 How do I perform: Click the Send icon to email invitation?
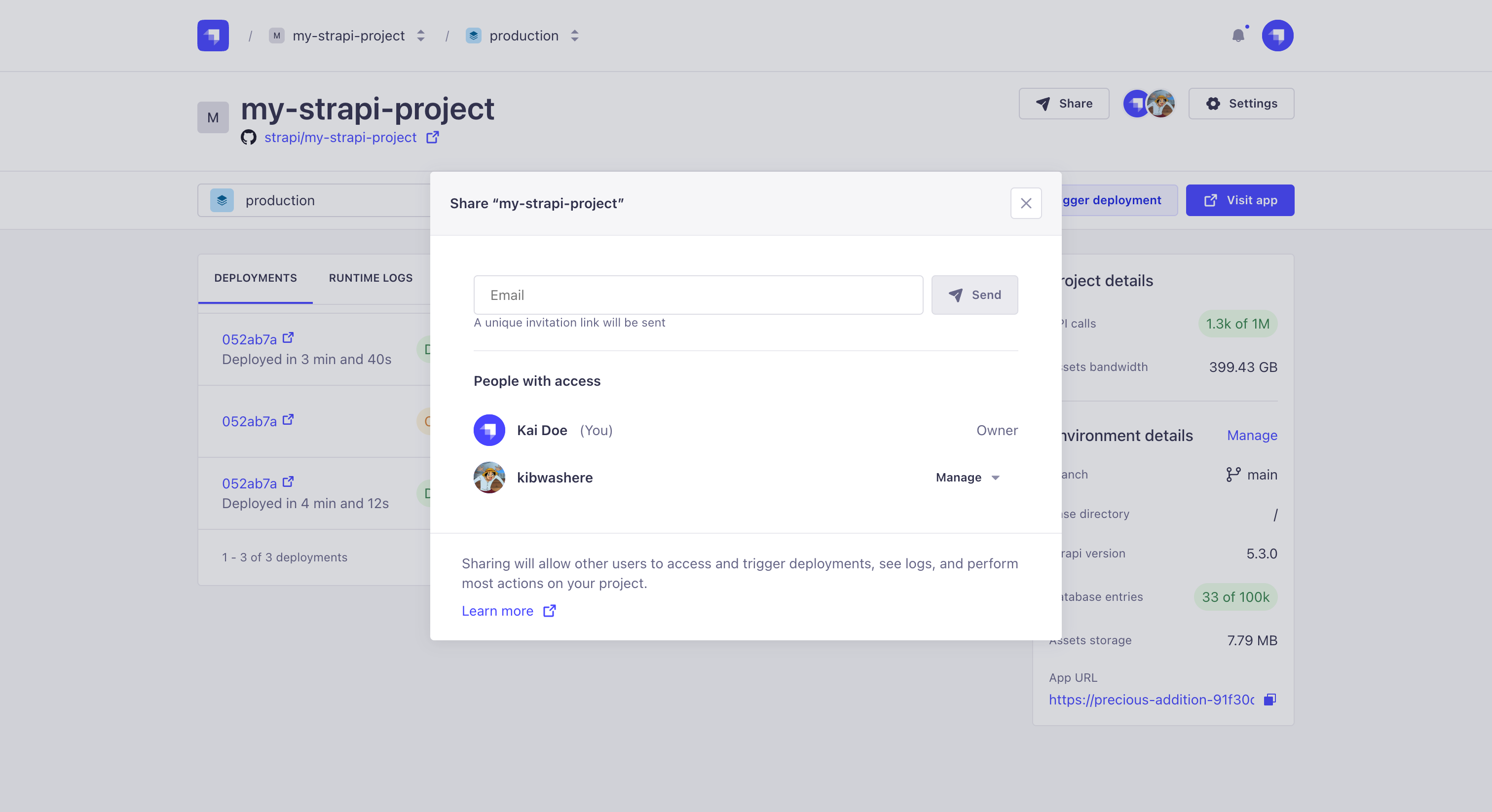coord(956,295)
